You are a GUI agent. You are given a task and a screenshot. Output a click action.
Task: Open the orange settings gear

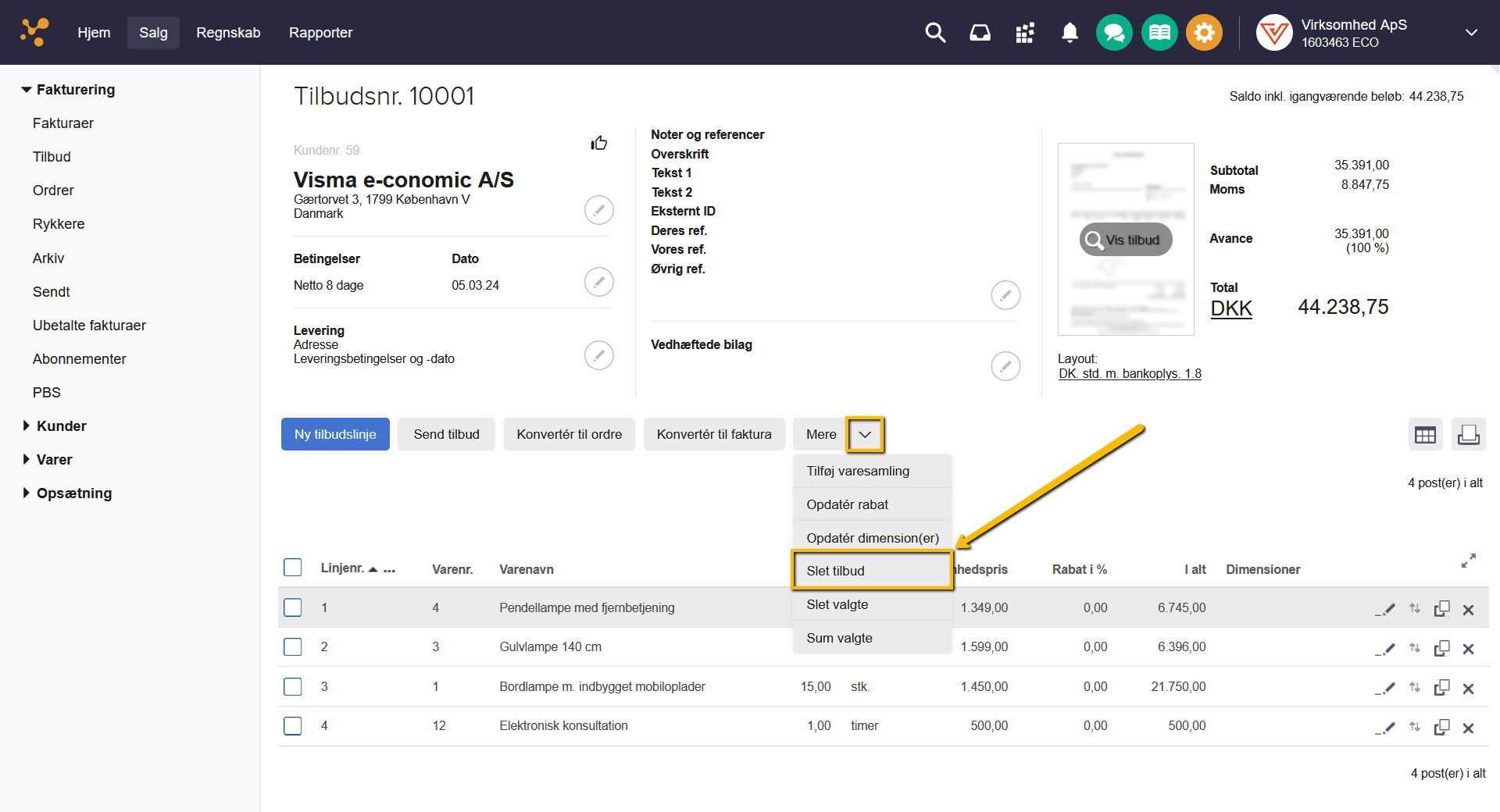(x=1204, y=33)
